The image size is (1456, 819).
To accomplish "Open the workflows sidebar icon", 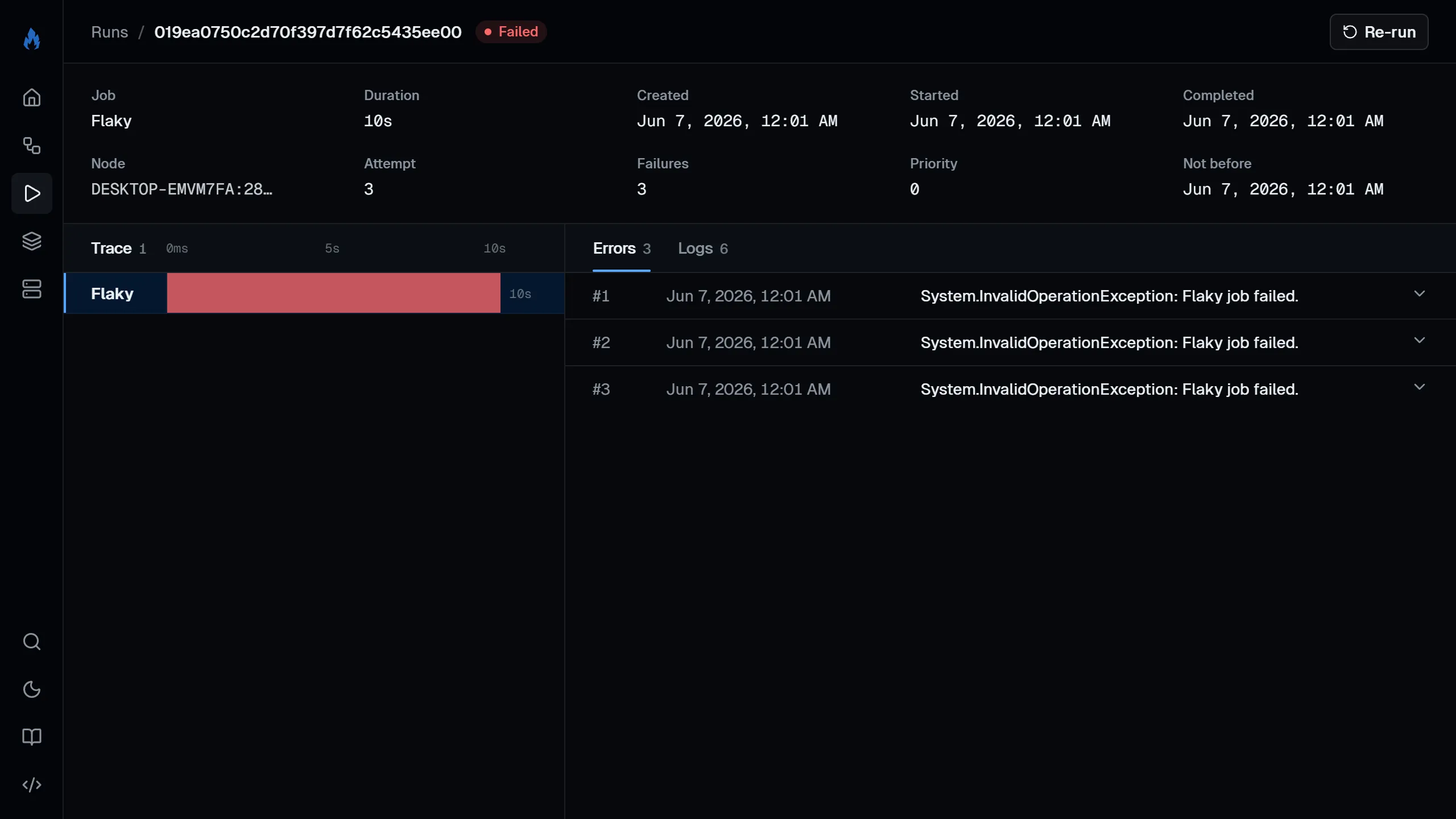I will tap(32, 146).
